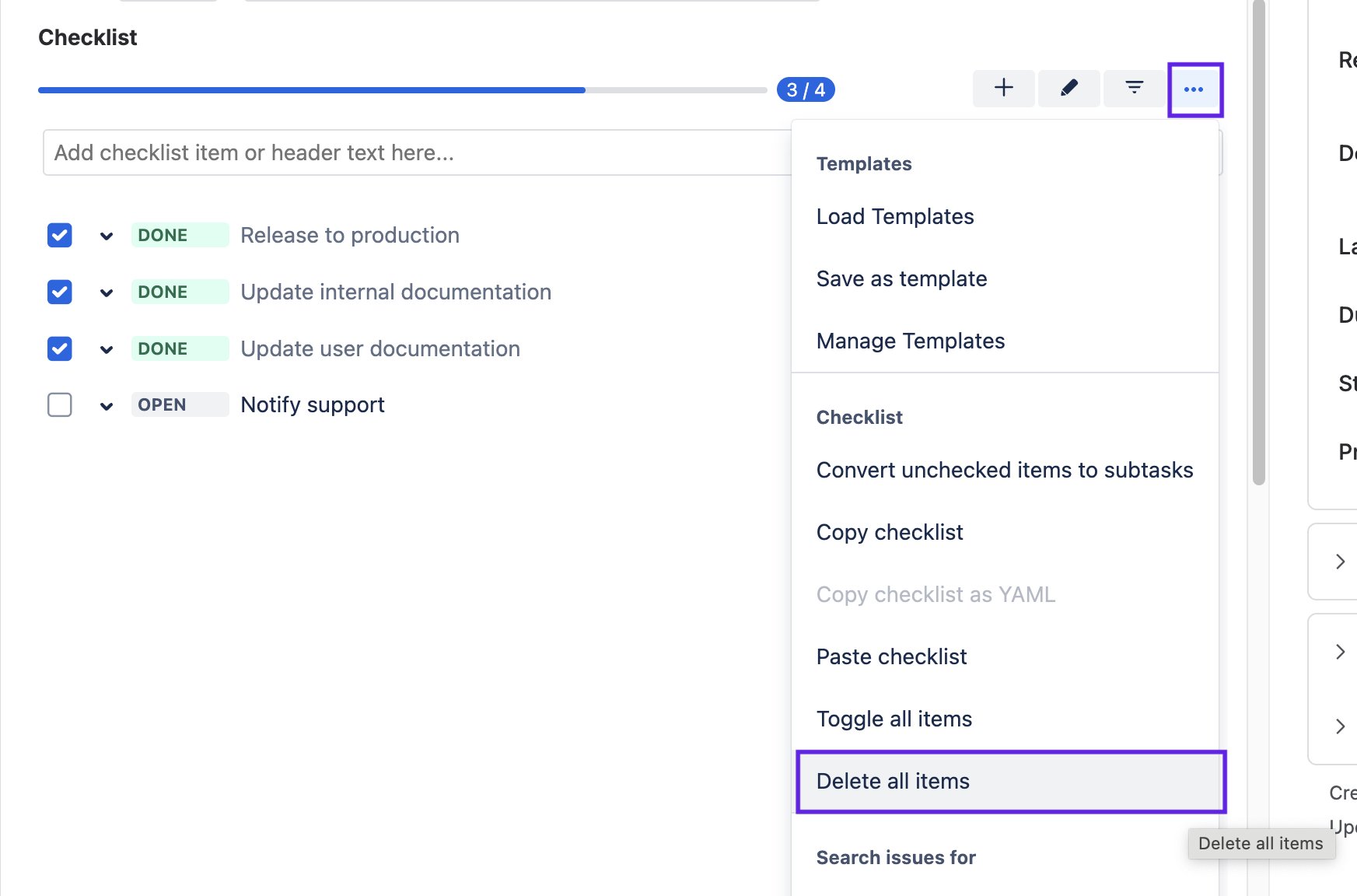Select Load Templates from the menu
Screen dimensions: 1357x896
click(x=894, y=216)
